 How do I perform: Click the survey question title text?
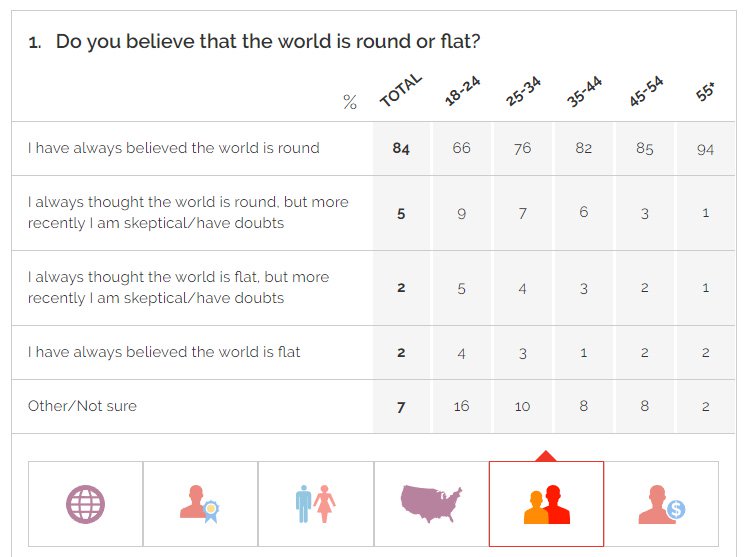[x=268, y=42]
